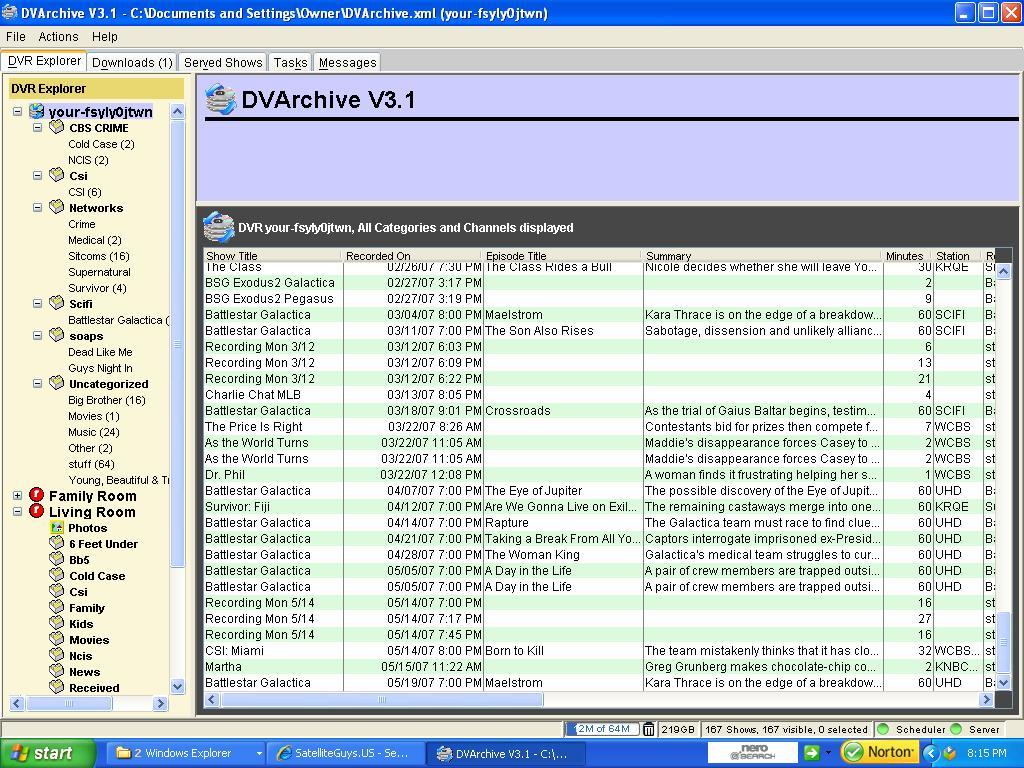Screen dimensions: 1024x768
Task: Select the Music (24) tree item
Action: point(93,432)
